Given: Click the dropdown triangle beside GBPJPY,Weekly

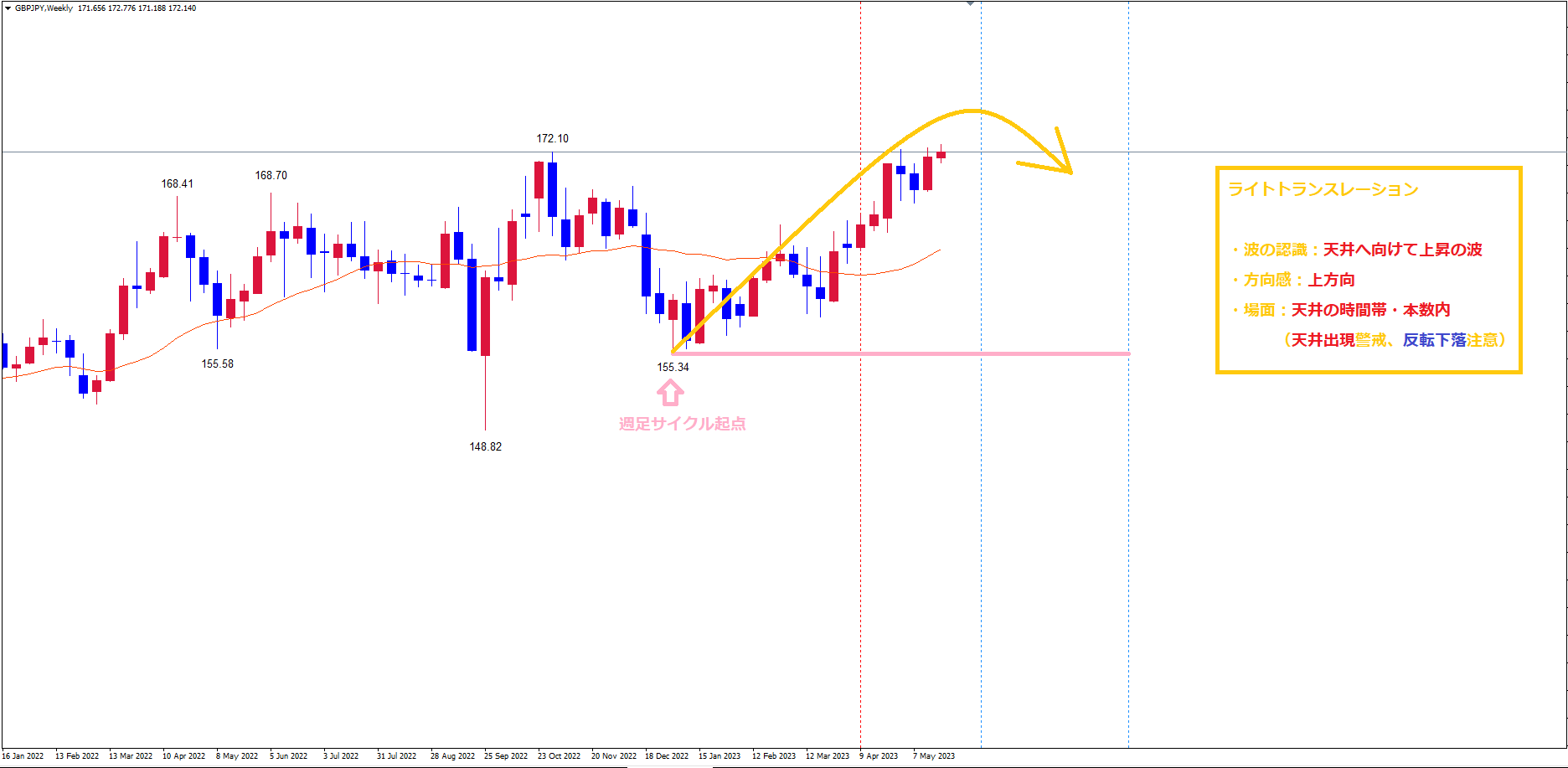Looking at the screenshot, I should 8,8.
